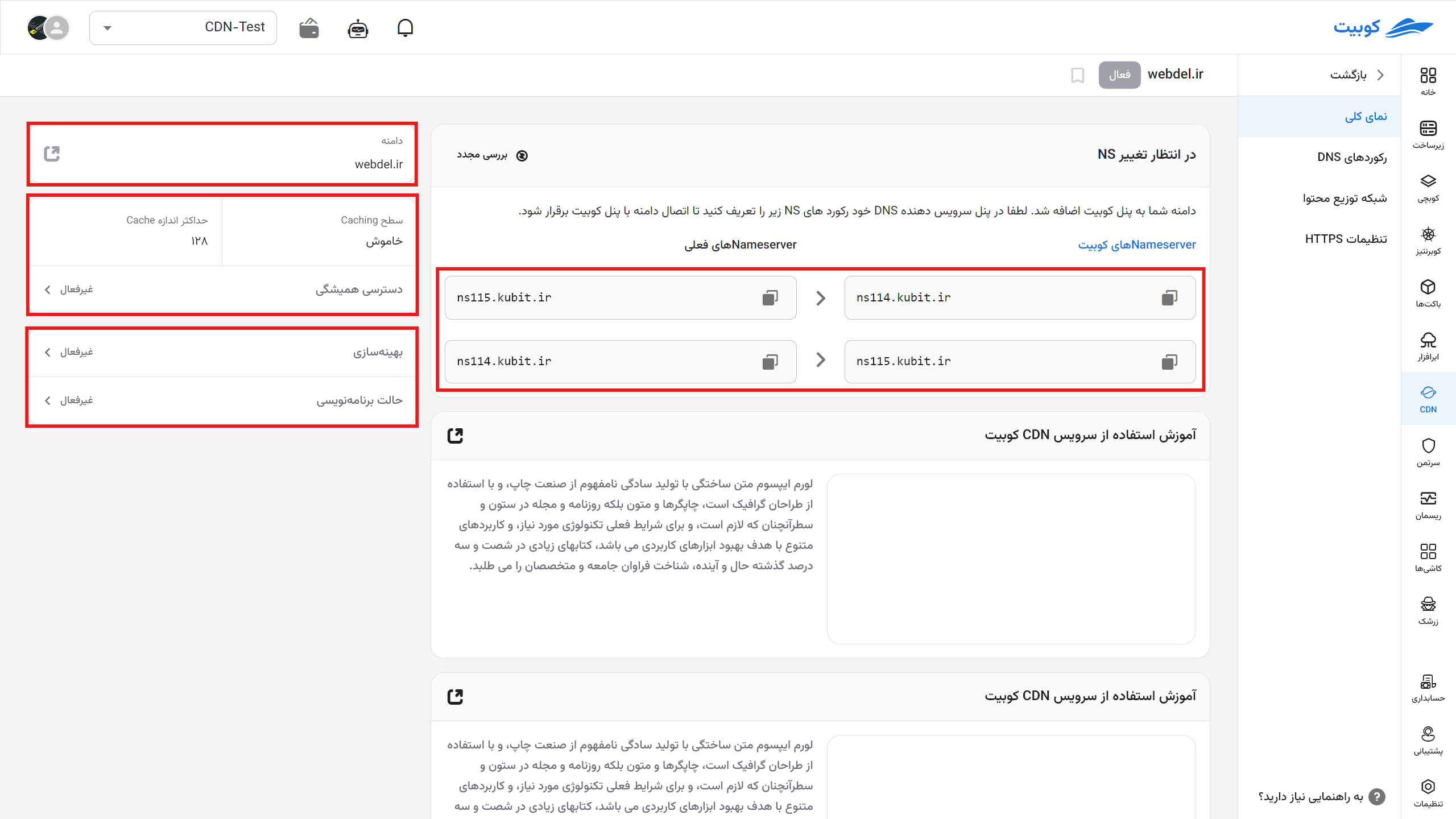
Task: Click Nameserverهای کوبیت link
Action: [1137, 245]
